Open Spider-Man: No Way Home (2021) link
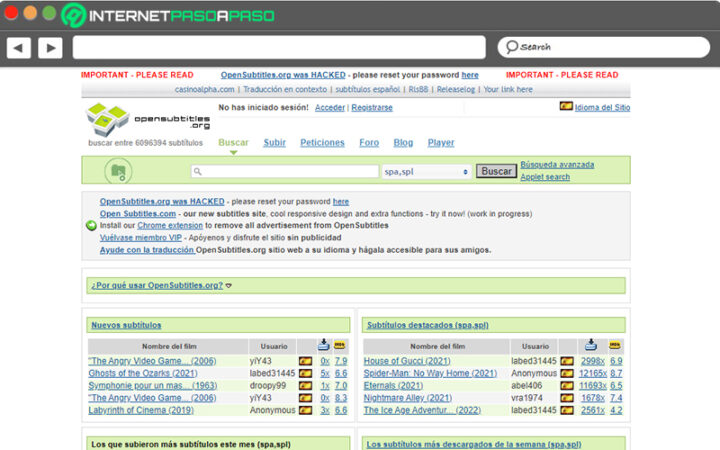 click(430, 373)
